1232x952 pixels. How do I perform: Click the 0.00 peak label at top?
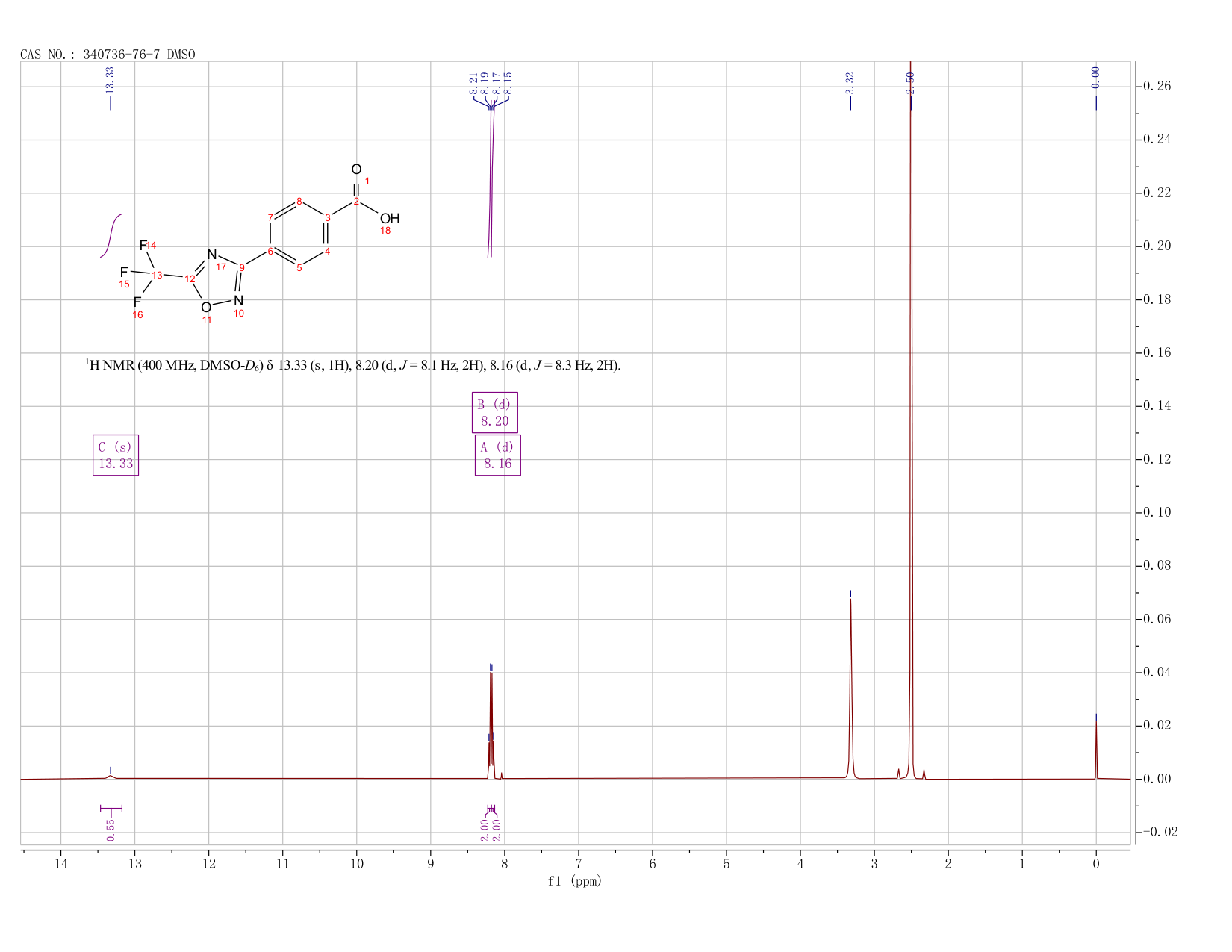point(1095,78)
